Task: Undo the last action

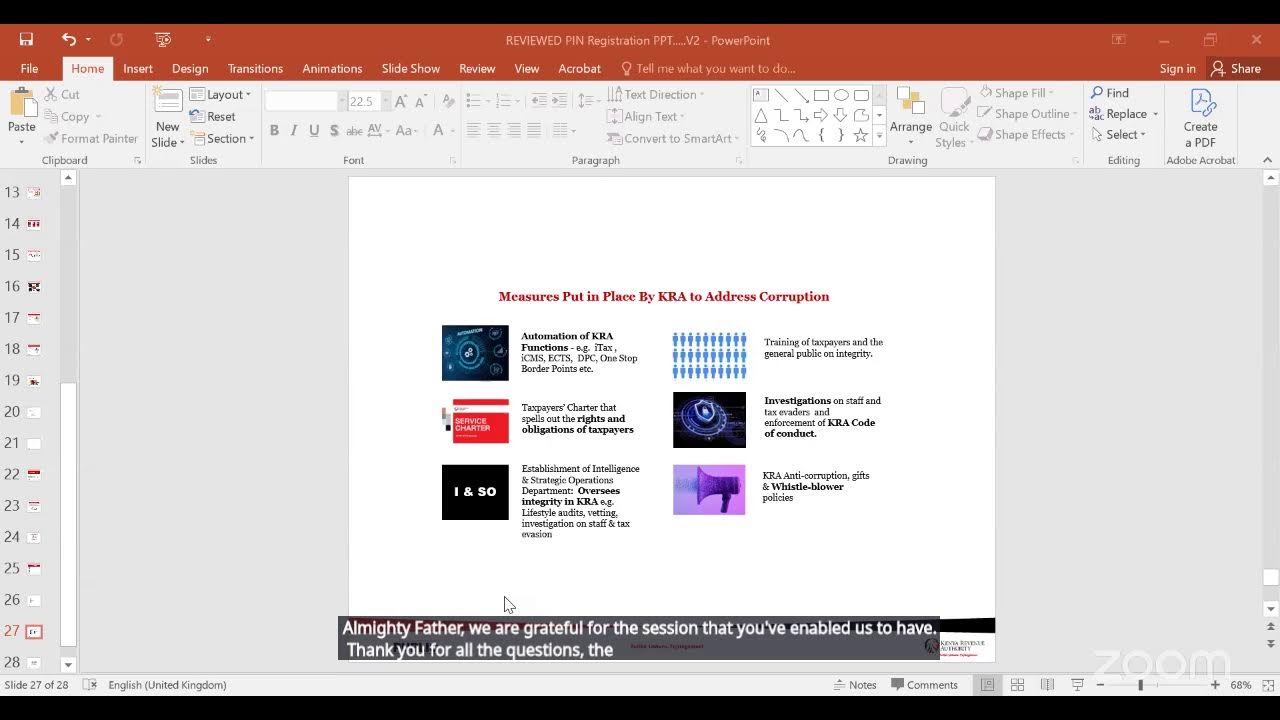Action: click(68, 40)
